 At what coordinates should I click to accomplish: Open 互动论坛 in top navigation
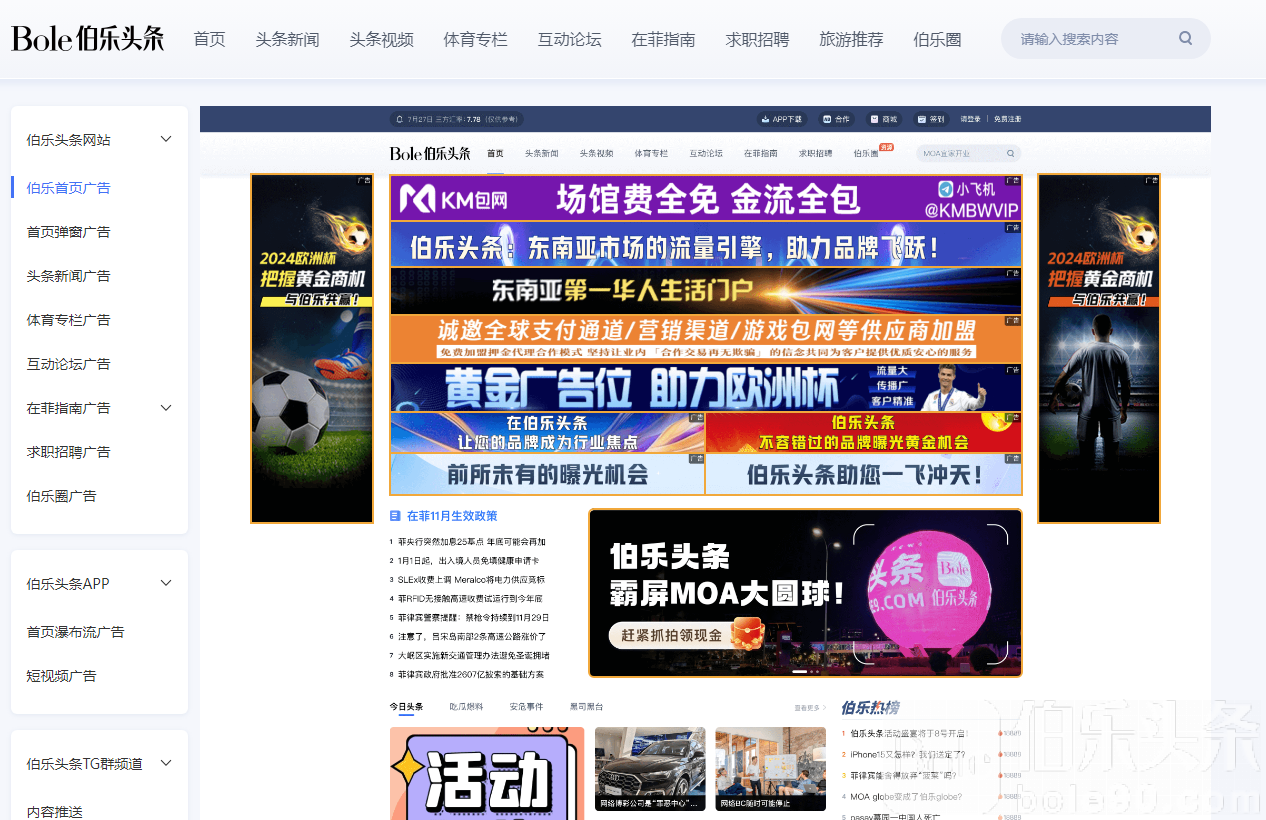pyautogui.click(x=569, y=39)
